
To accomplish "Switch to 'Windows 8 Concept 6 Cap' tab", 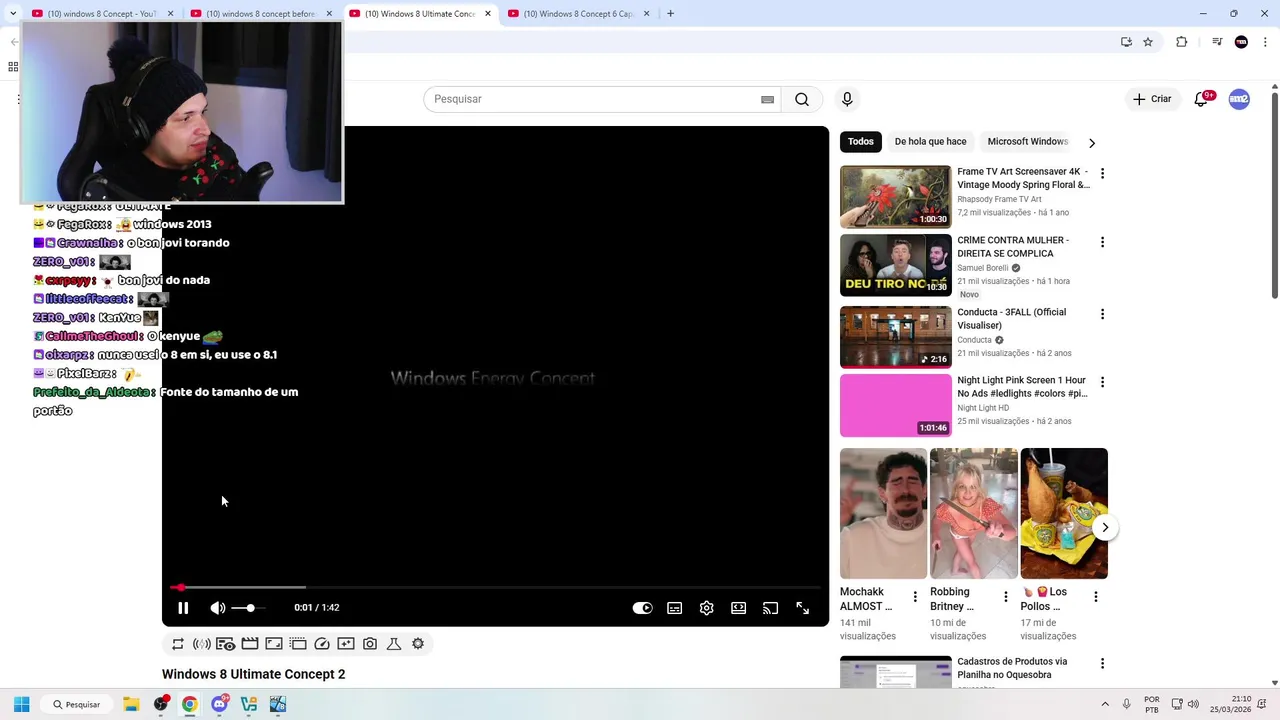I will 578,14.
